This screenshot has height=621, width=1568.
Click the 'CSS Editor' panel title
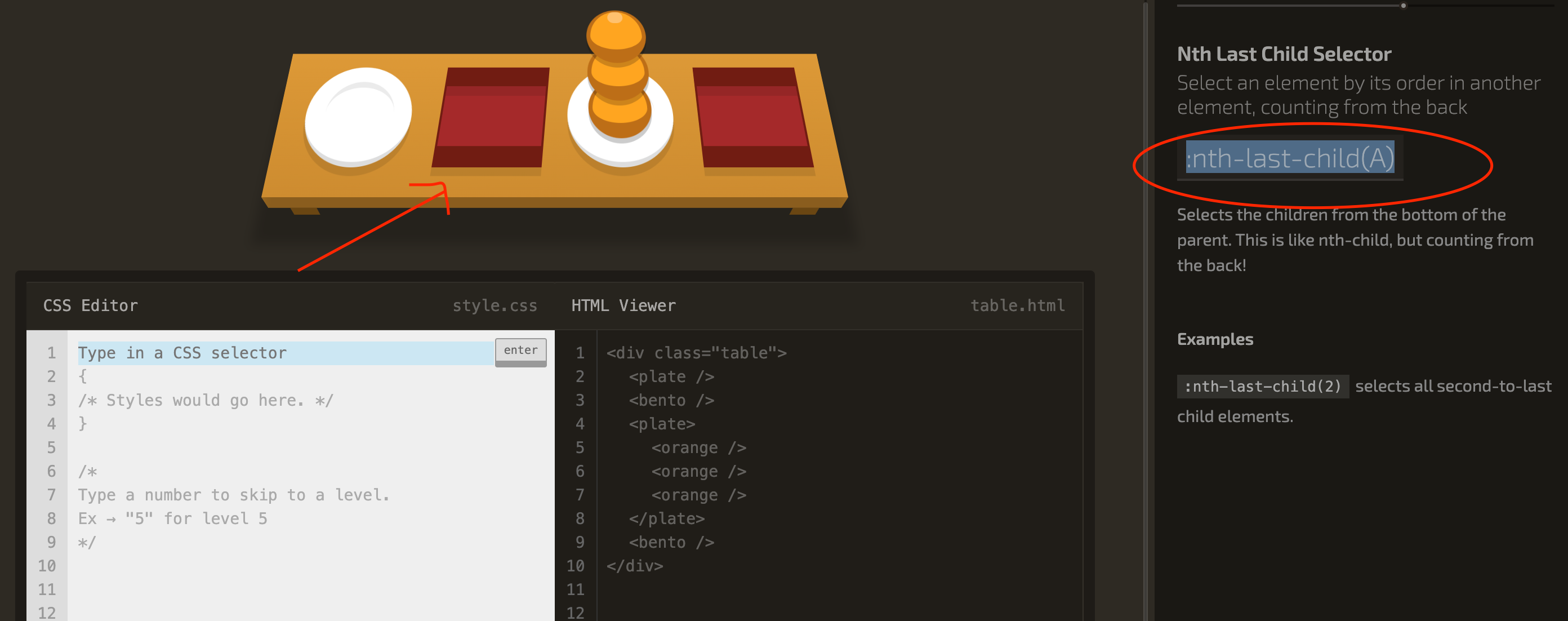pos(90,305)
